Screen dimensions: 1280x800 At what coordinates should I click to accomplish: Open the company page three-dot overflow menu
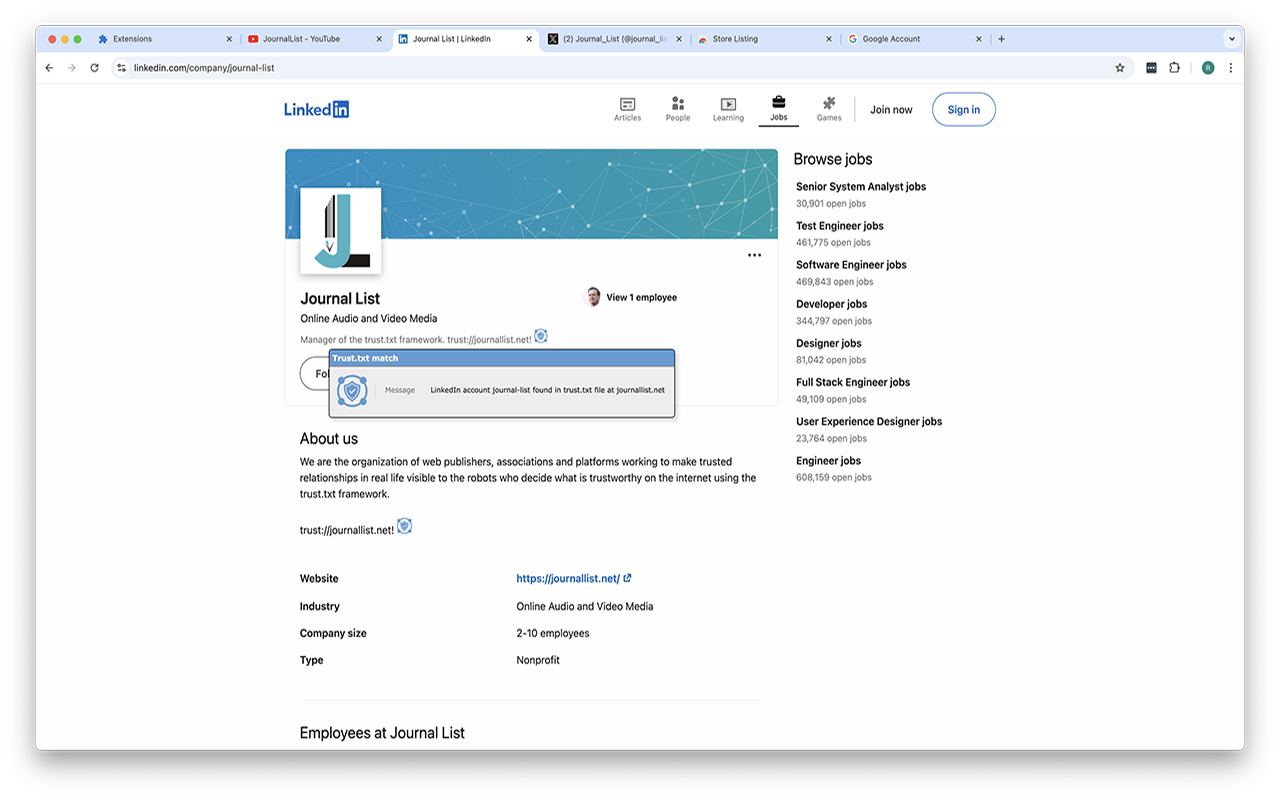point(754,255)
